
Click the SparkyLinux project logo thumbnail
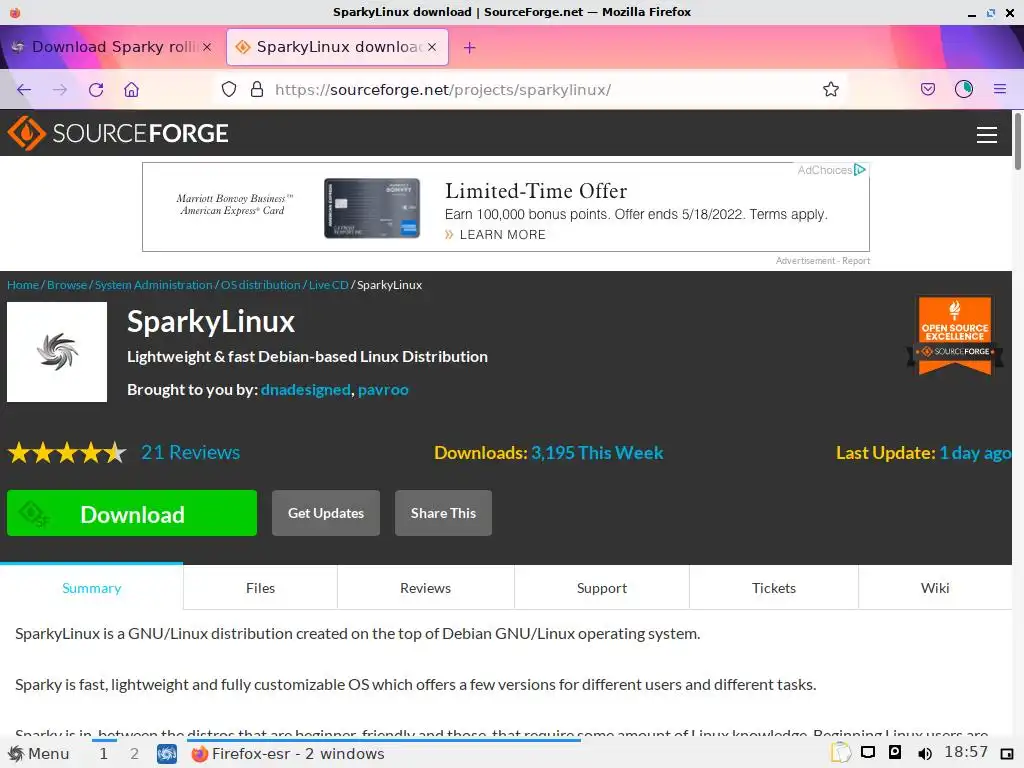57,352
